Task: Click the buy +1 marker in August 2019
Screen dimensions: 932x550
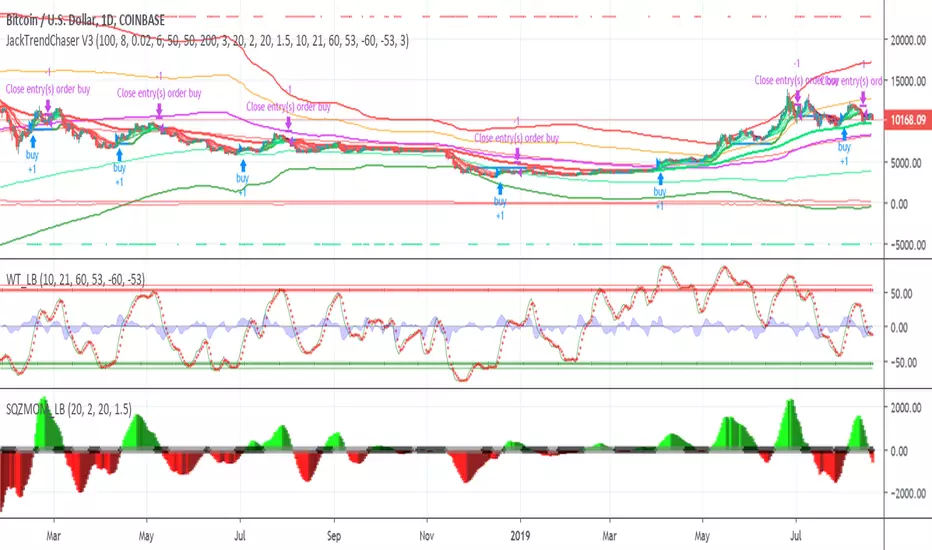Action: coord(844,147)
